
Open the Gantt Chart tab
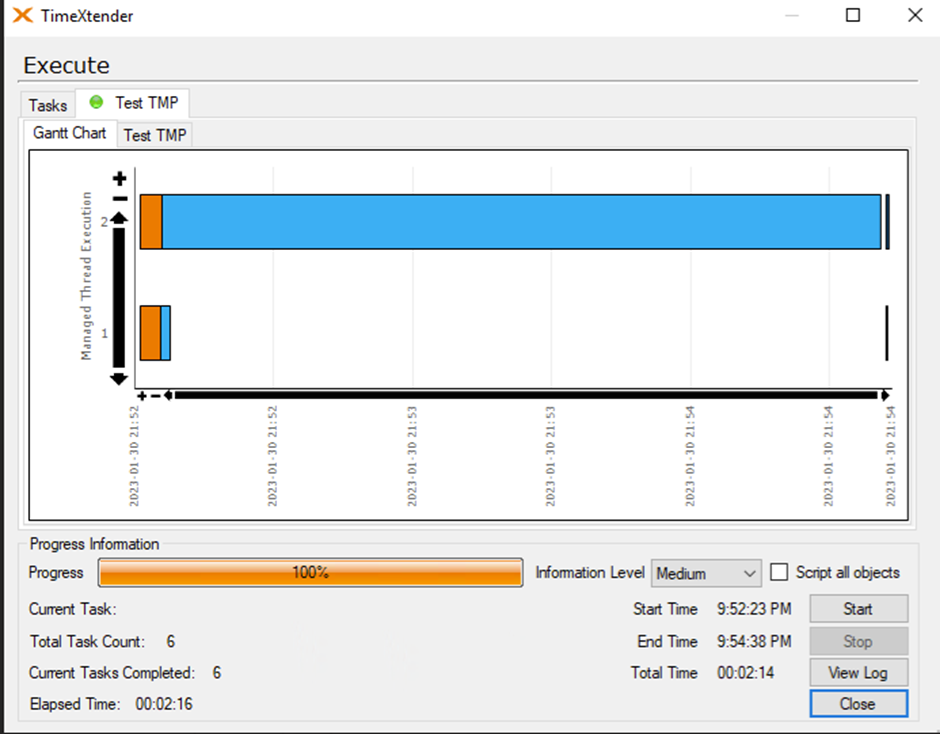70,133
